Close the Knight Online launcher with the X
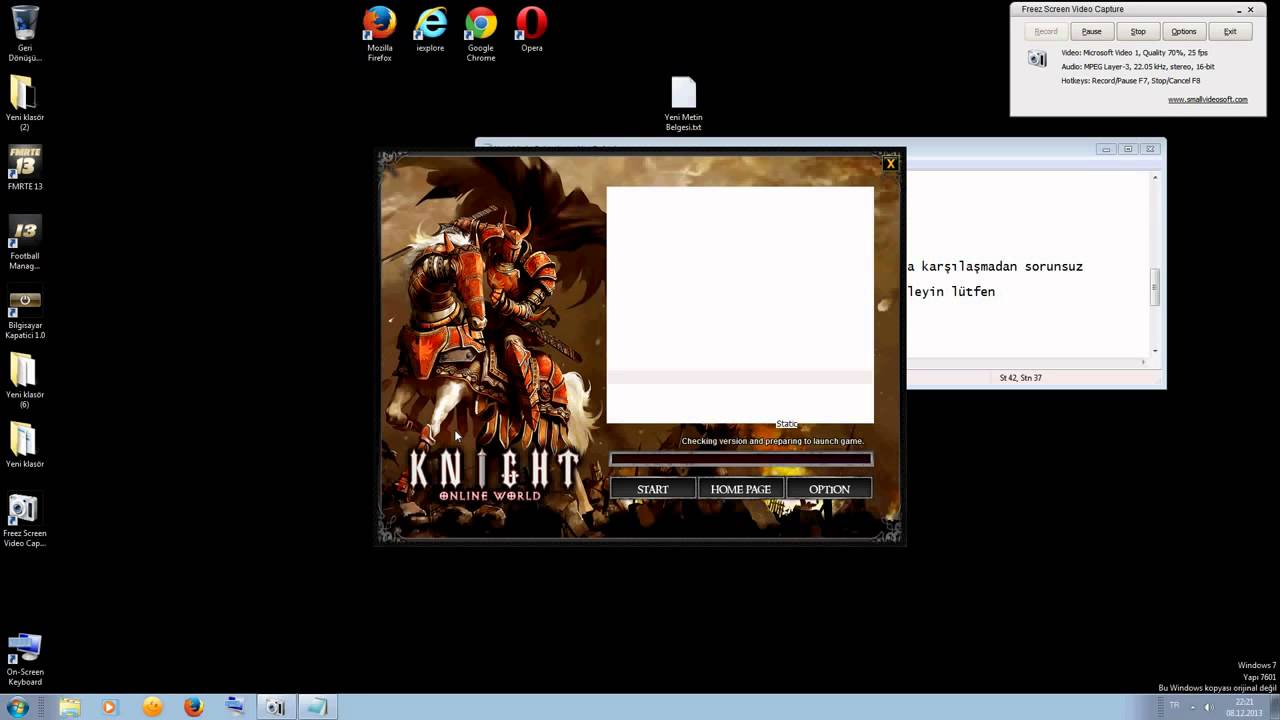The width and height of the screenshot is (1280, 720). click(x=890, y=164)
